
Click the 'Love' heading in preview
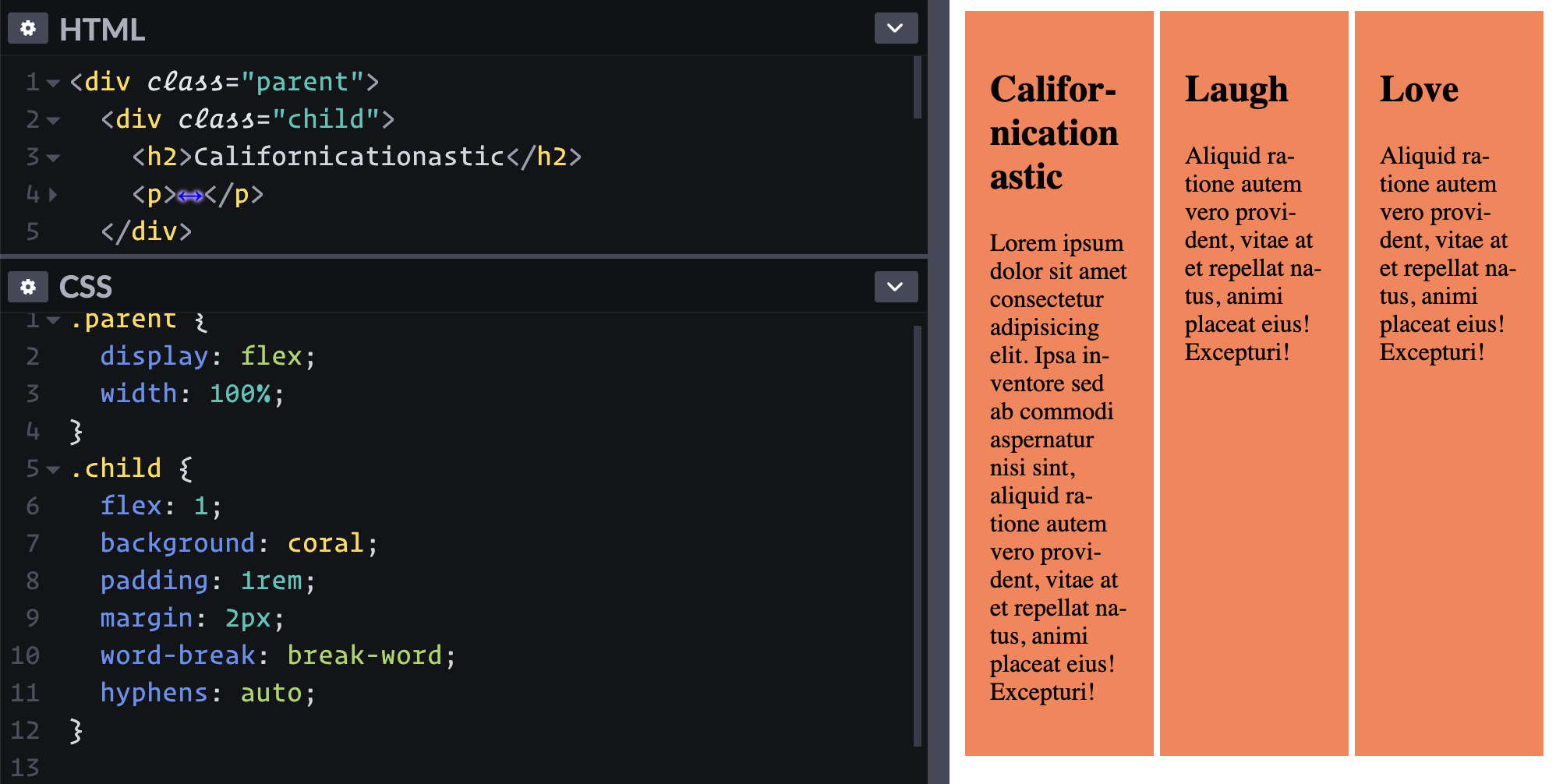point(1419,89)
